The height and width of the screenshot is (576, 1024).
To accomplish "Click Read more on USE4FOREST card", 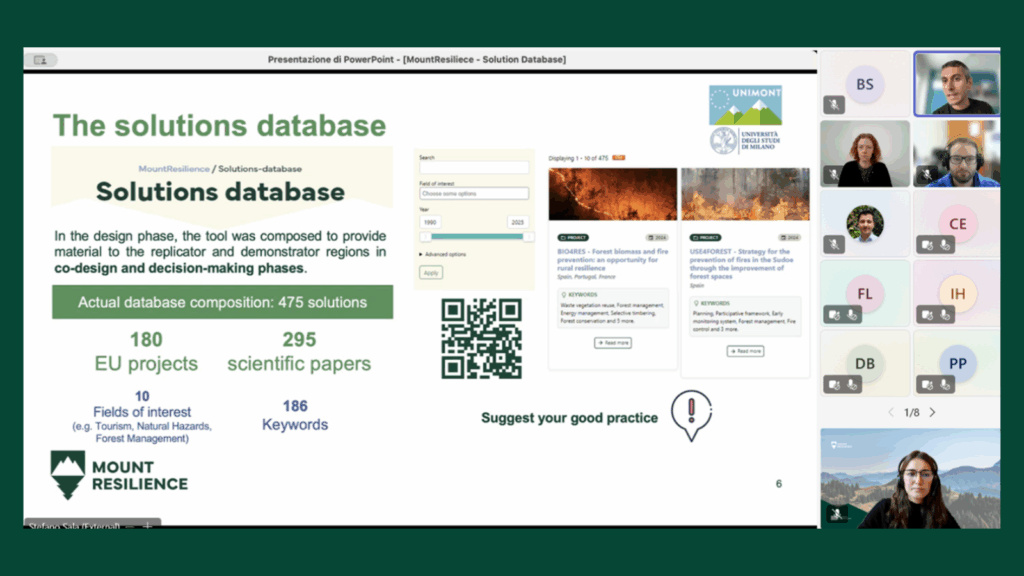I will (x=745, y=351).
